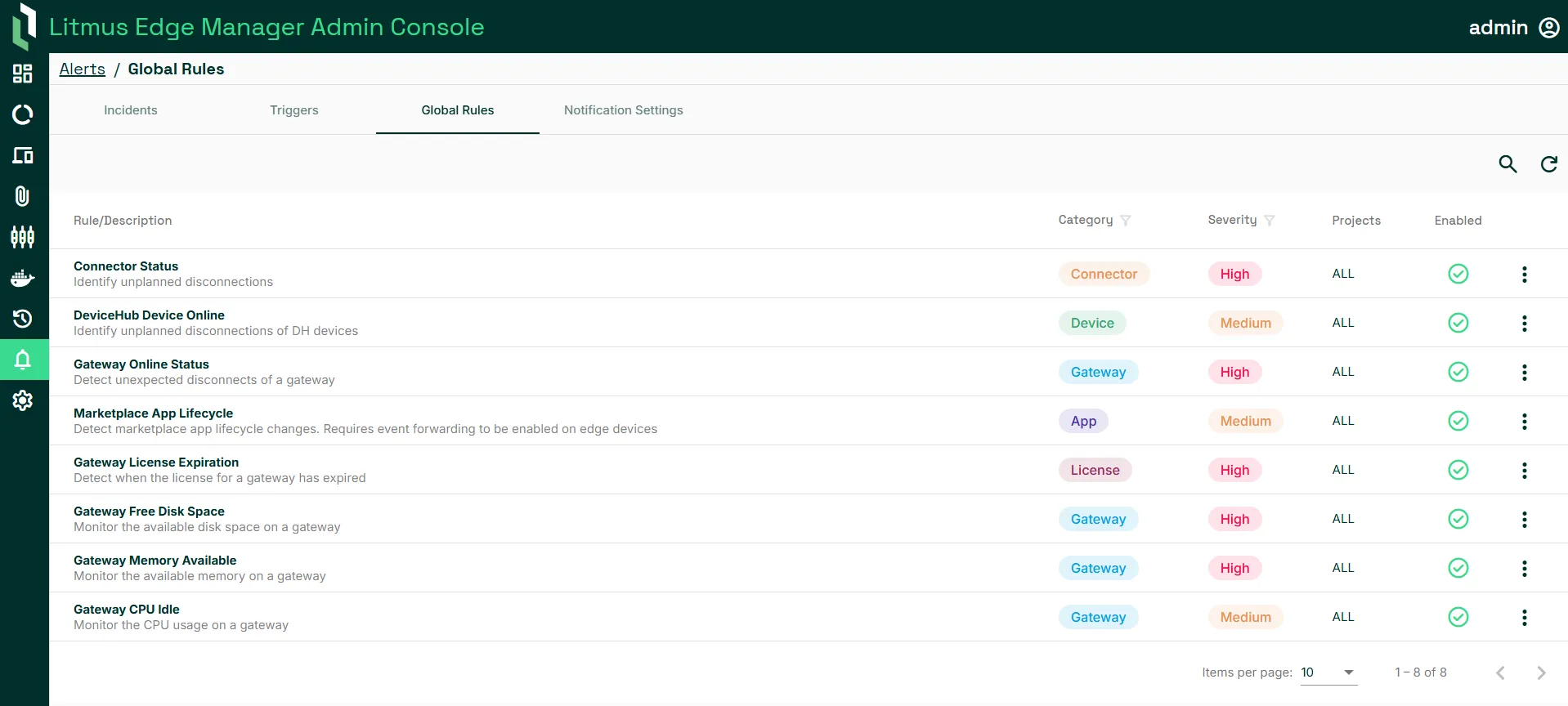Click the License category badge
Viewport: 1568px width, 706px height.
pyautogui.click(x=1095, y=470)
